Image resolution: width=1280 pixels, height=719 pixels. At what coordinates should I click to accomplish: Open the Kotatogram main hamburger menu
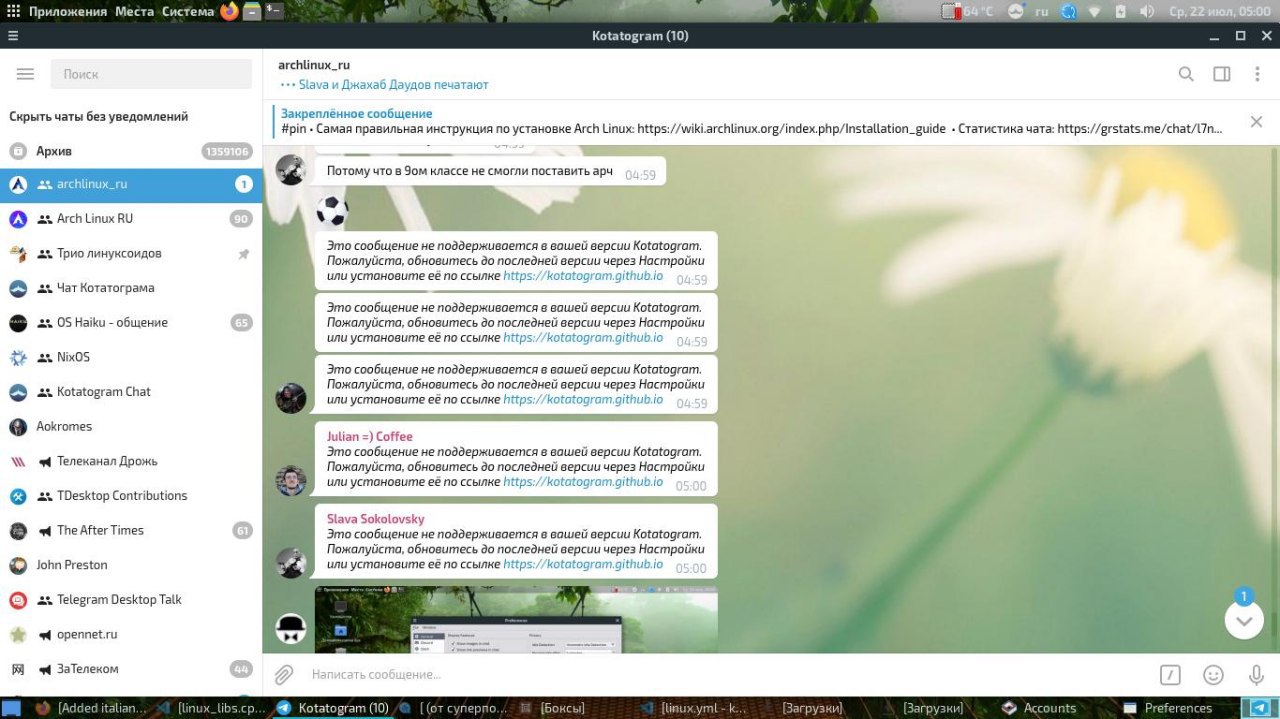click(26, 74)
